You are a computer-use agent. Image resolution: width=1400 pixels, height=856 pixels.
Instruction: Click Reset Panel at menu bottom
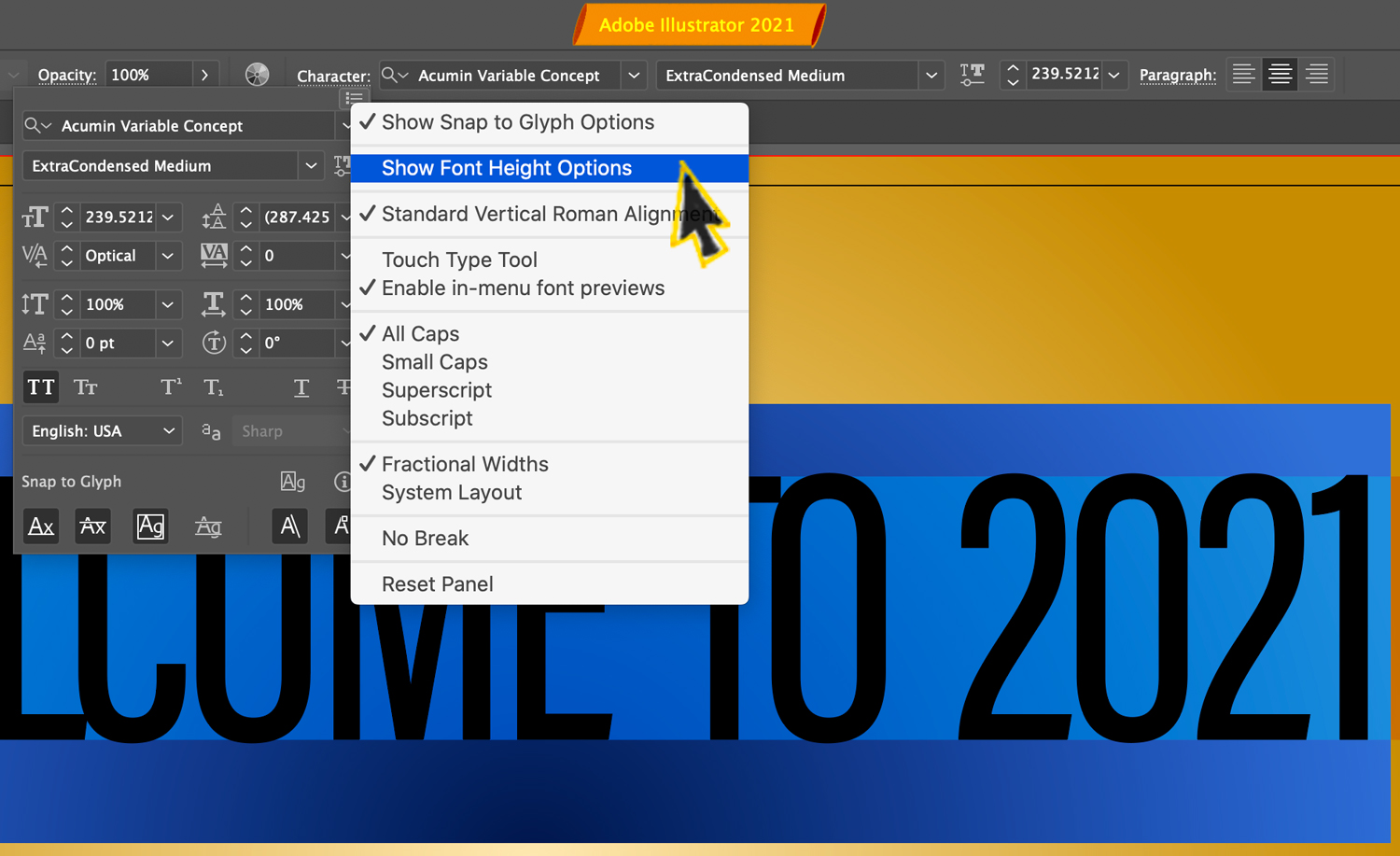pyautogui.click(x=437, y=583)
